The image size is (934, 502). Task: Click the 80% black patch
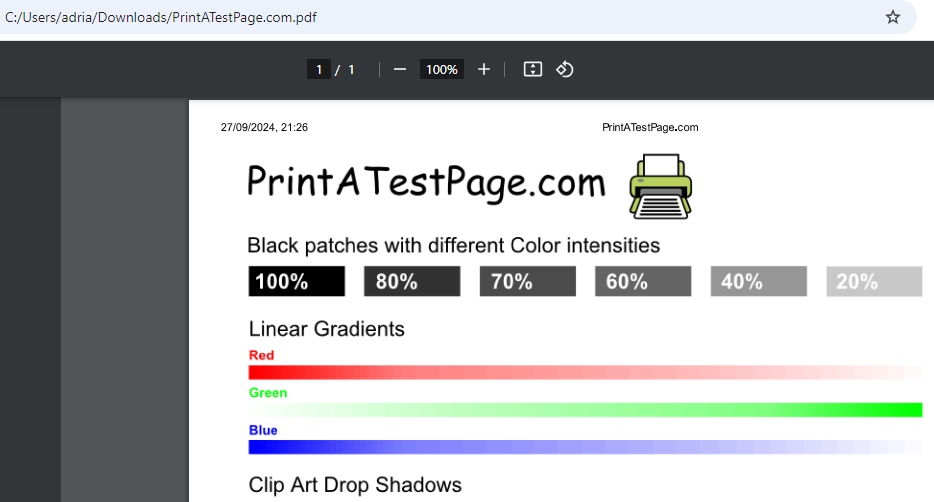(x=412, y=281)
